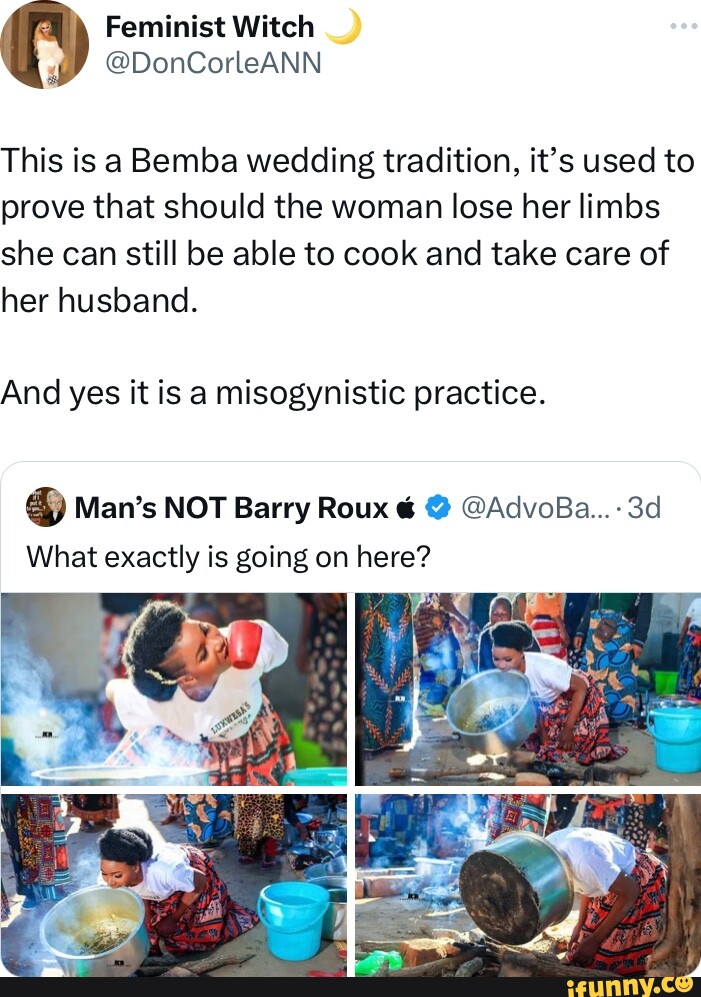This screenshot has height=997, width=701.
Task: View the top-right photo with the silver pot
Action: coord(528,689)
